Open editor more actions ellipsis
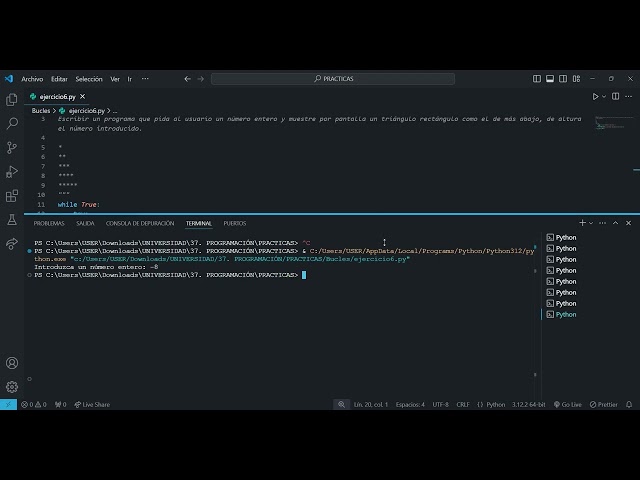The height and width of the screenshot is (480, 640). tap(629, 96)
